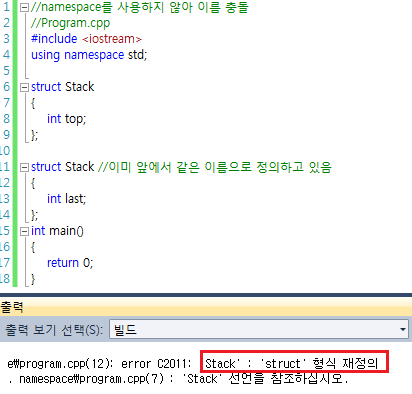Click the 출력 panel title bar
412x394 pixels.
point(206,307)
